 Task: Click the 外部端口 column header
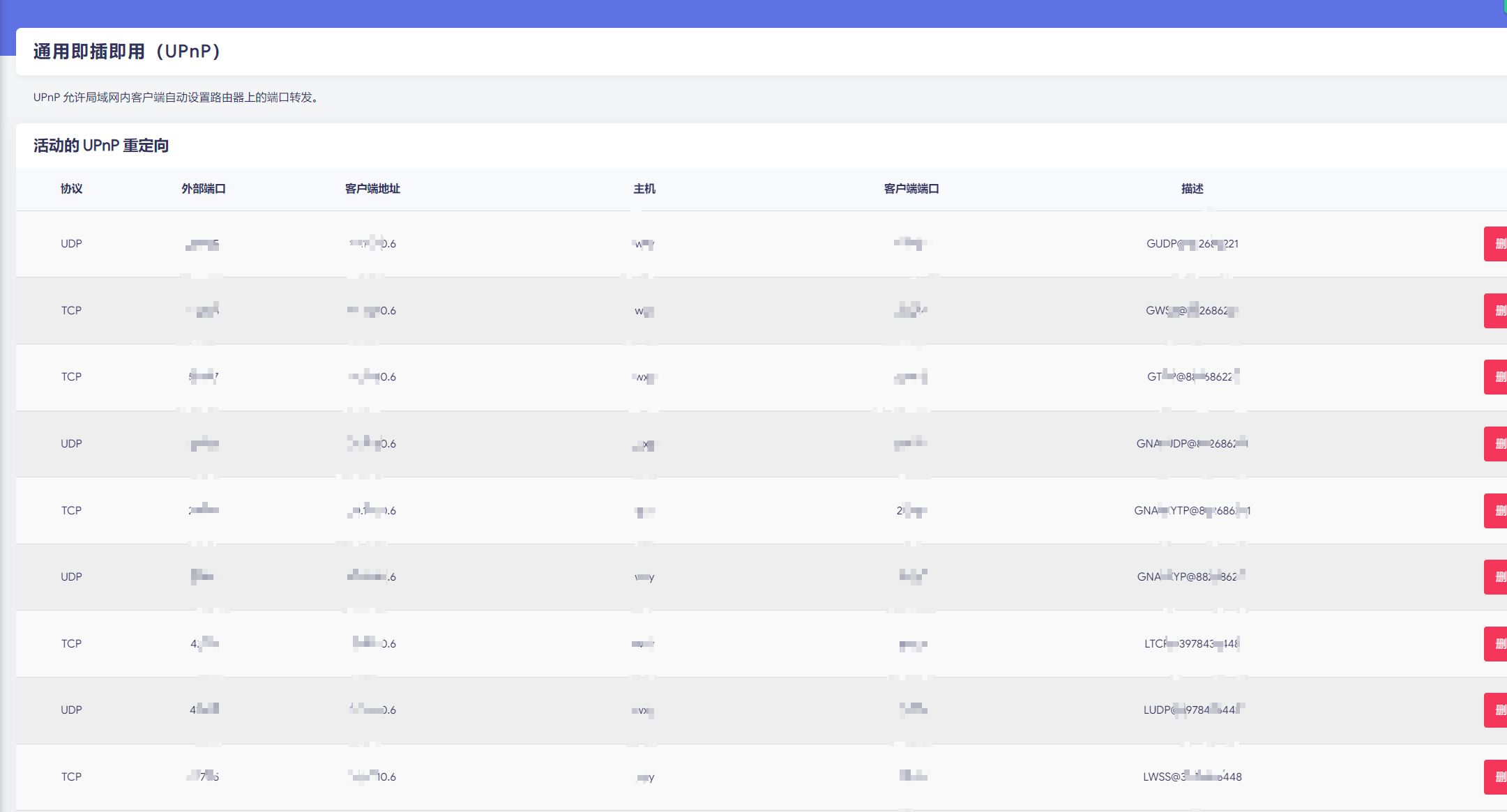pos(203,189)
